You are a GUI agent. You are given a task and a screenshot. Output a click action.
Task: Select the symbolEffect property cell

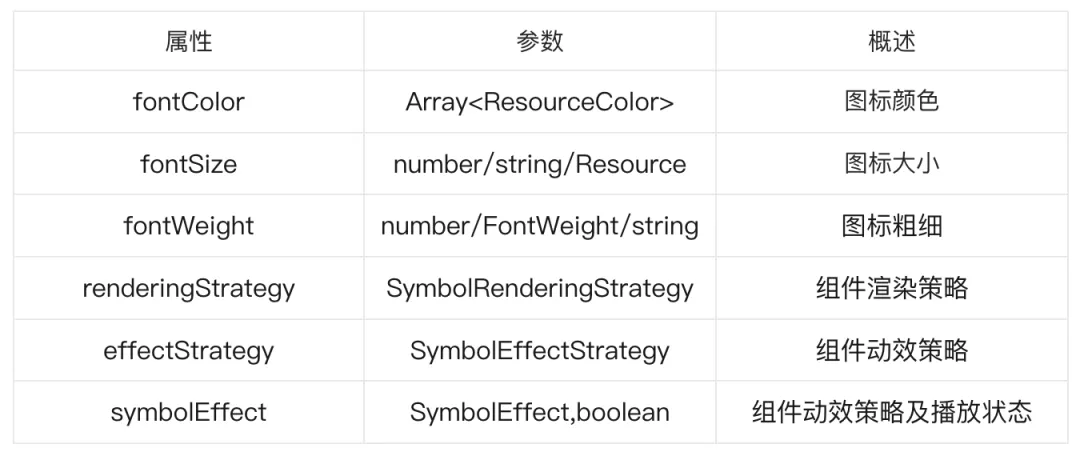point(189,412)
